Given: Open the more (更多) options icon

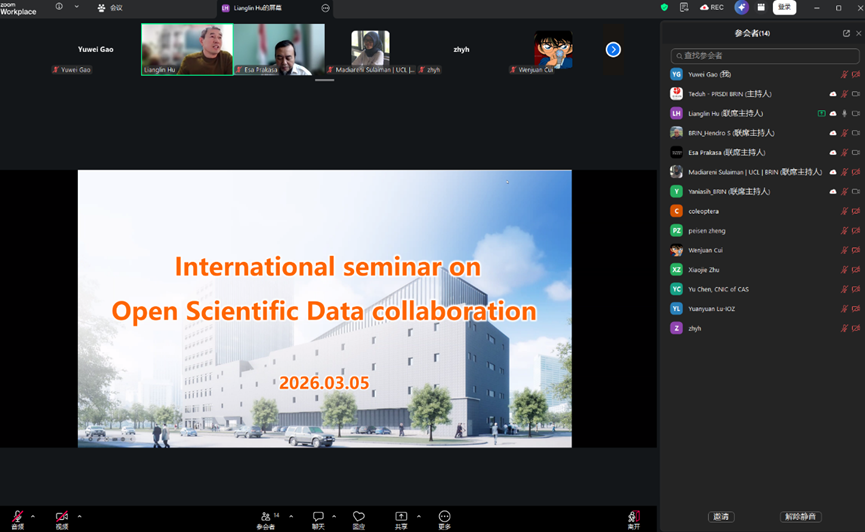Looking at the screenshot, I should tap(444, 517).
